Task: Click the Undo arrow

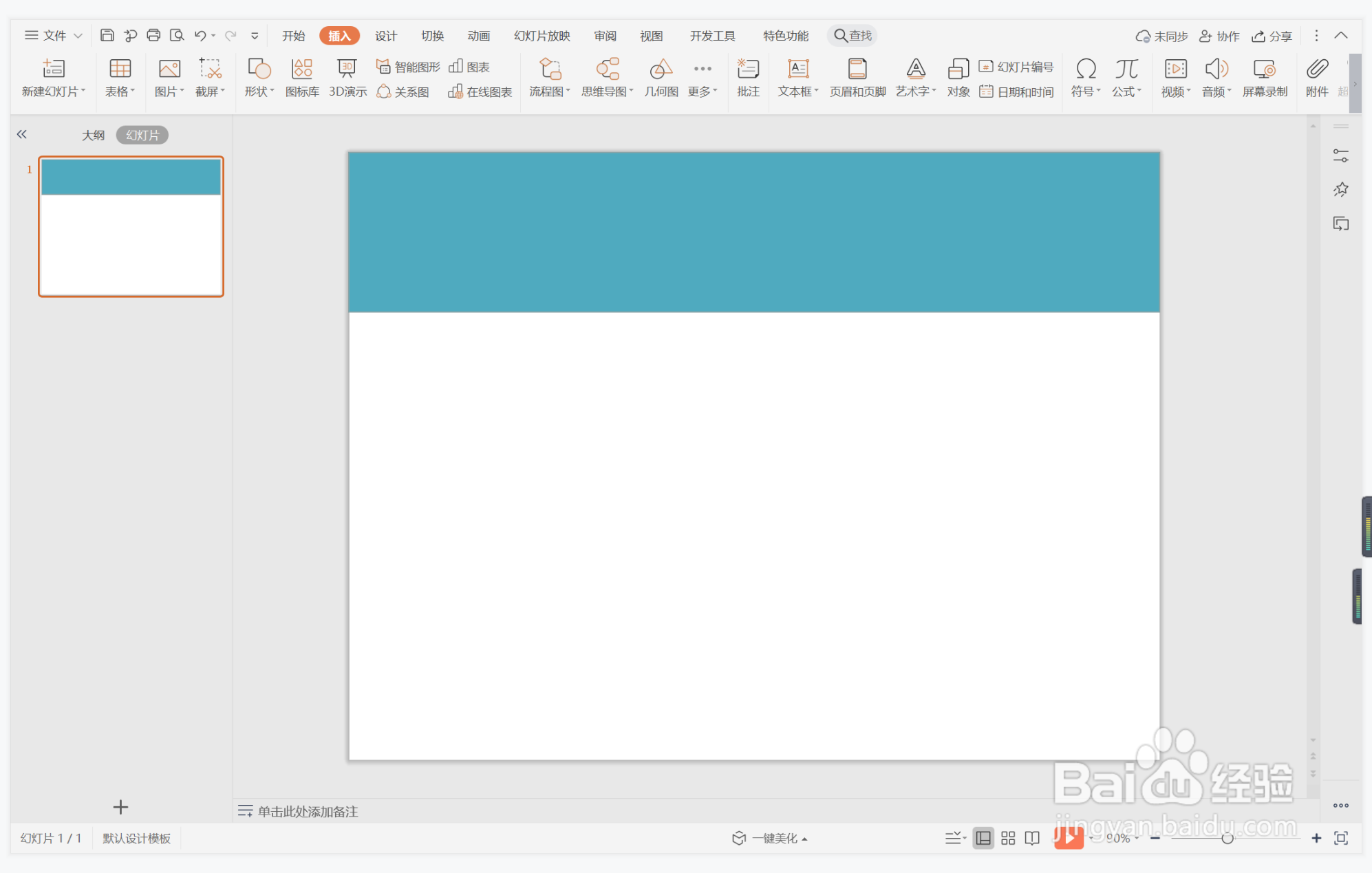Action: click(200, 35)
